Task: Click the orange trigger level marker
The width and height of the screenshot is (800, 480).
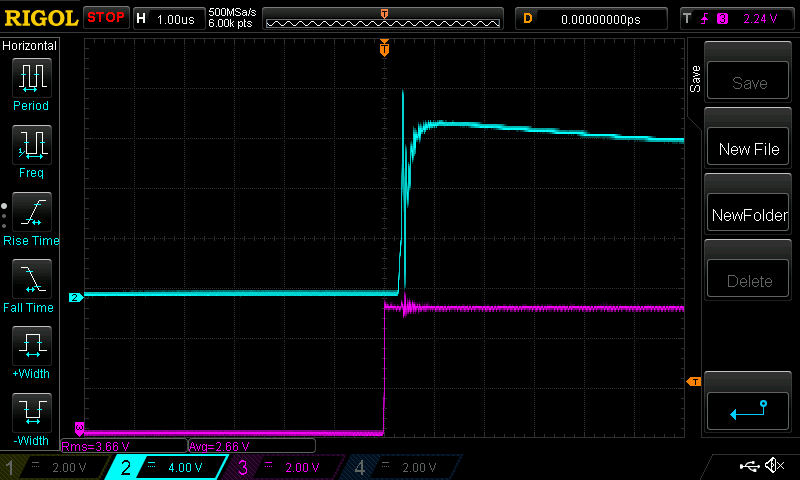Action: [692, 381]
